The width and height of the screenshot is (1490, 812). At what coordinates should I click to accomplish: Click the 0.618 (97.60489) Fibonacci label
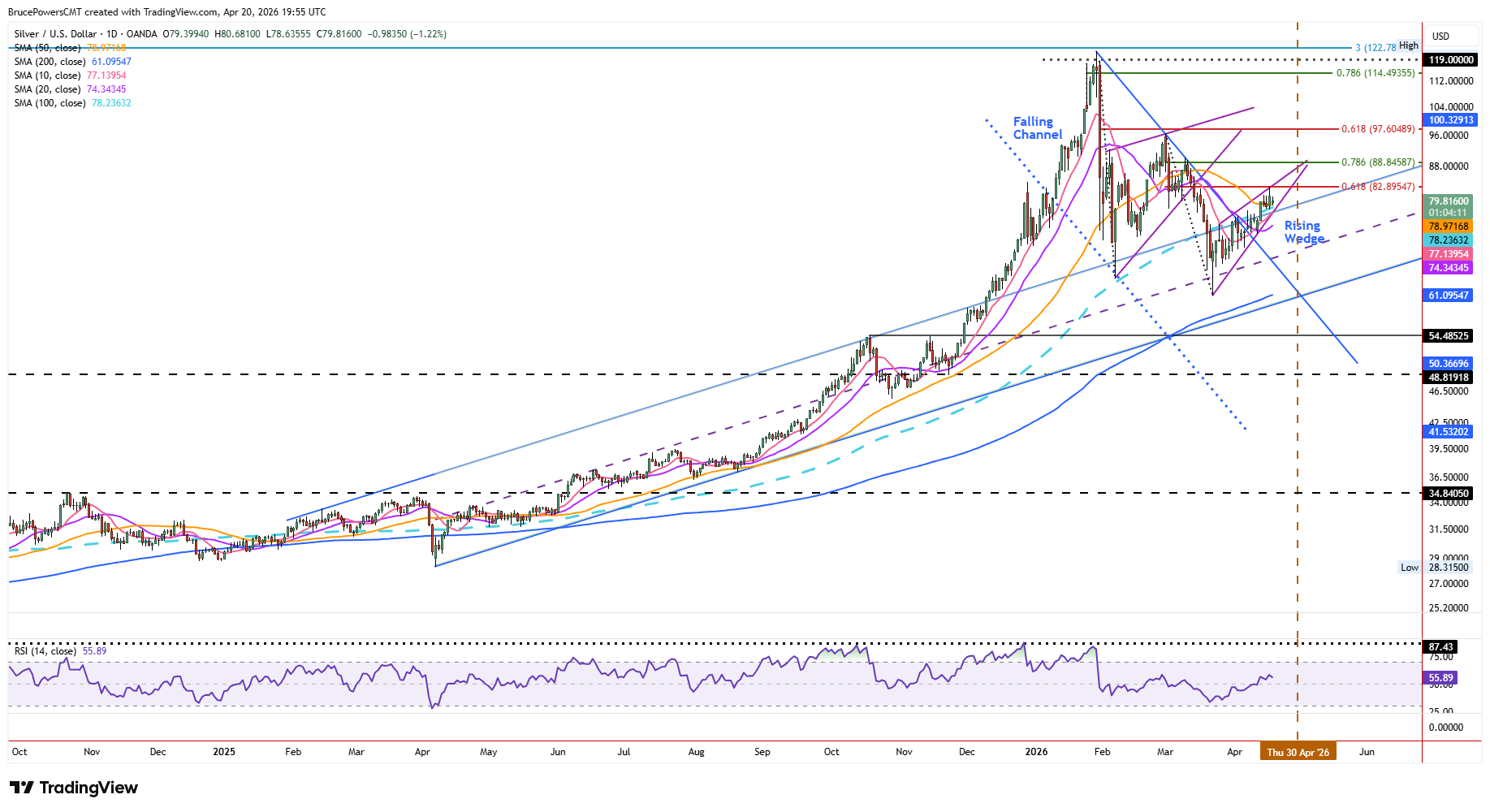pyautogui.click(x=1378, y=129)
